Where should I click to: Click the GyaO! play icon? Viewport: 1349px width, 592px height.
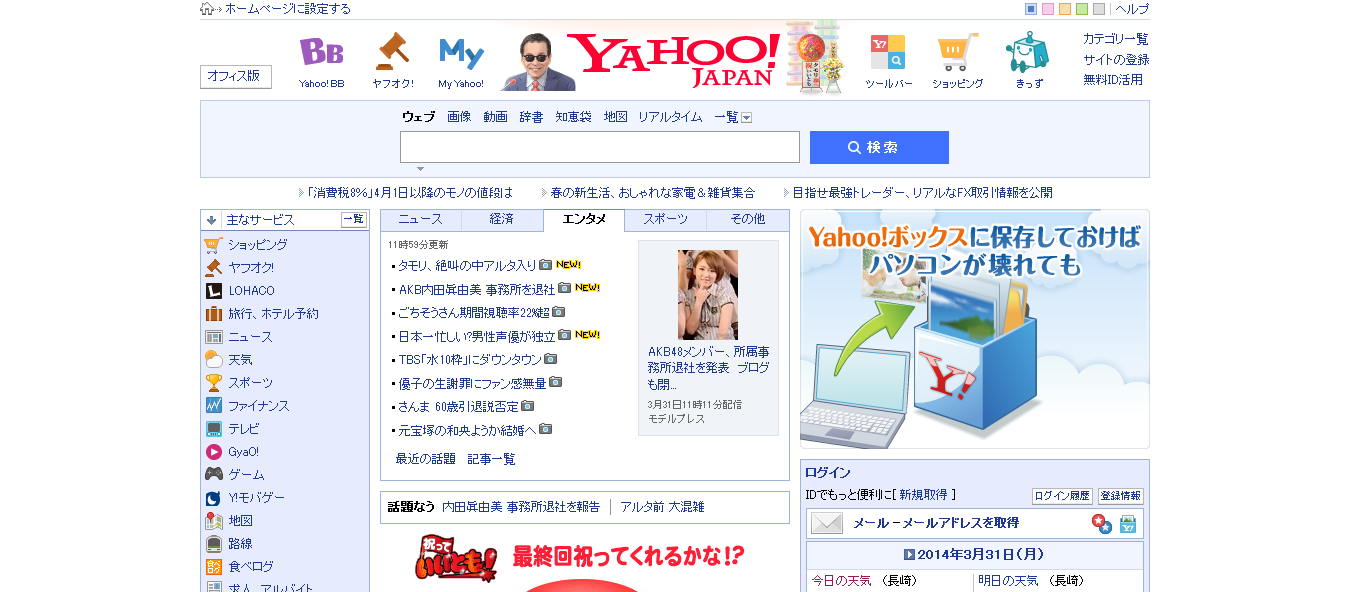pos(213,452)
